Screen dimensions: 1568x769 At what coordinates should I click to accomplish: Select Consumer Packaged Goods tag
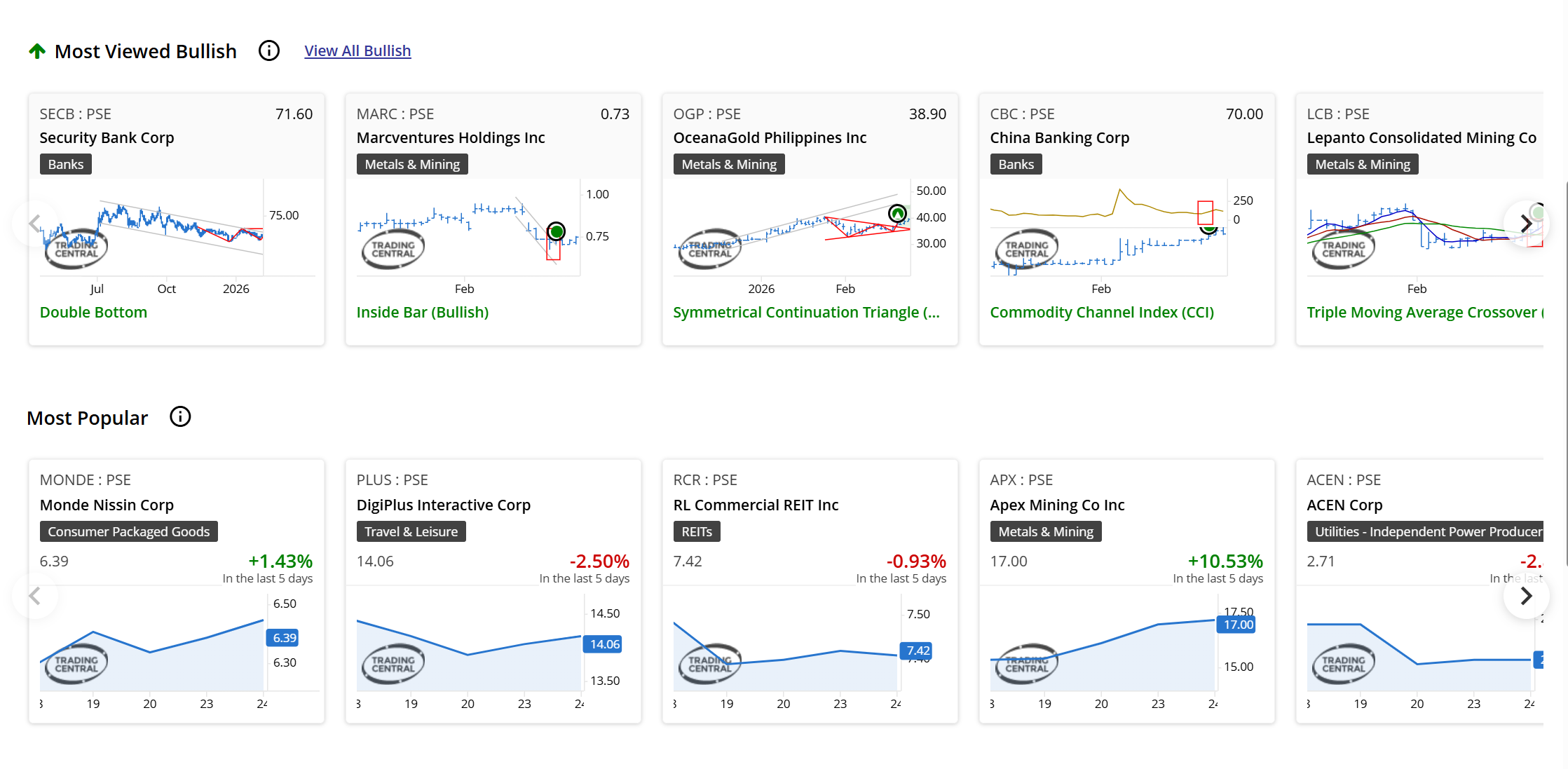tap(129, 531)
